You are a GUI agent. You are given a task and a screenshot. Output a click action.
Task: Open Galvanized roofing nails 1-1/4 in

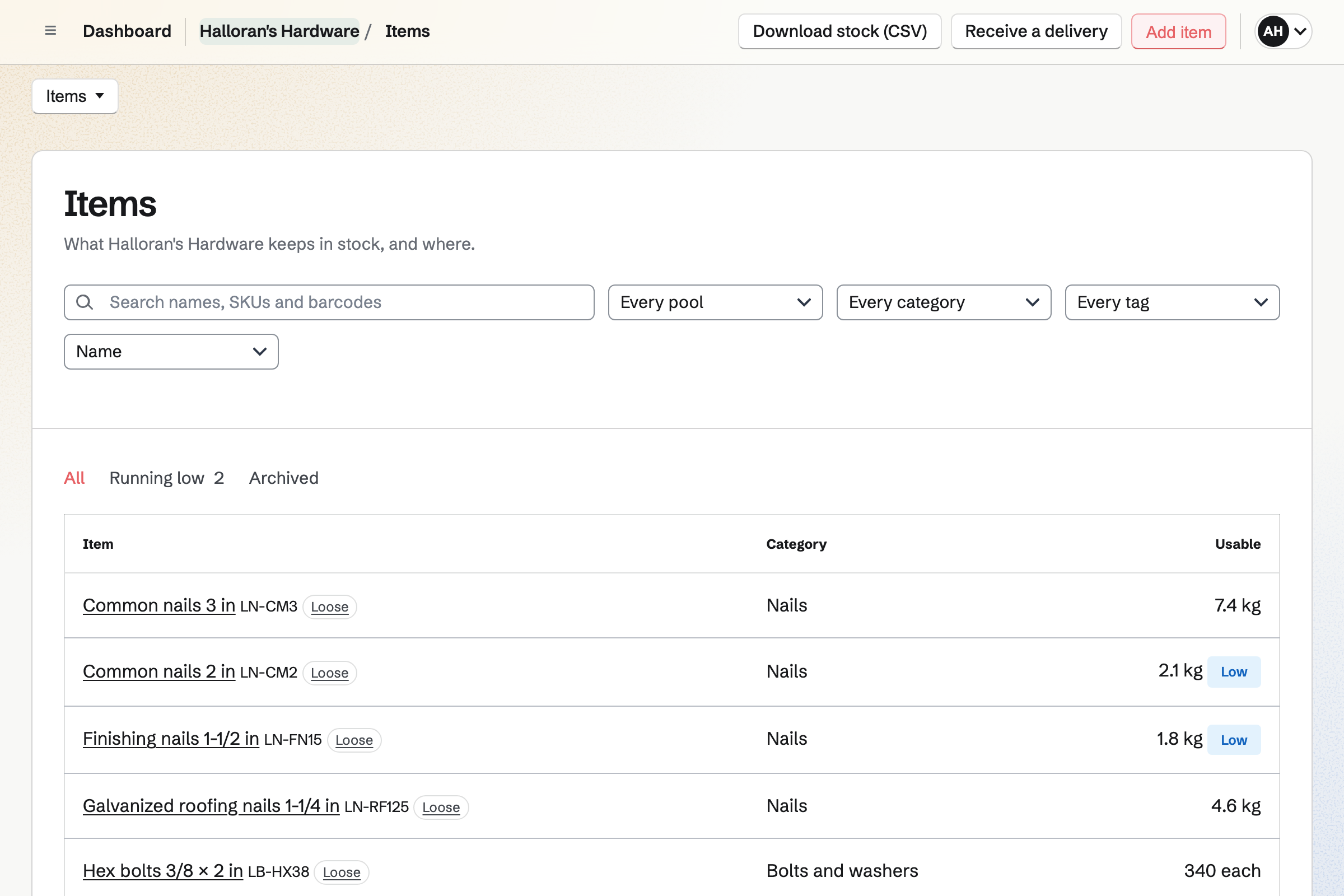click(x=211, y=806)
